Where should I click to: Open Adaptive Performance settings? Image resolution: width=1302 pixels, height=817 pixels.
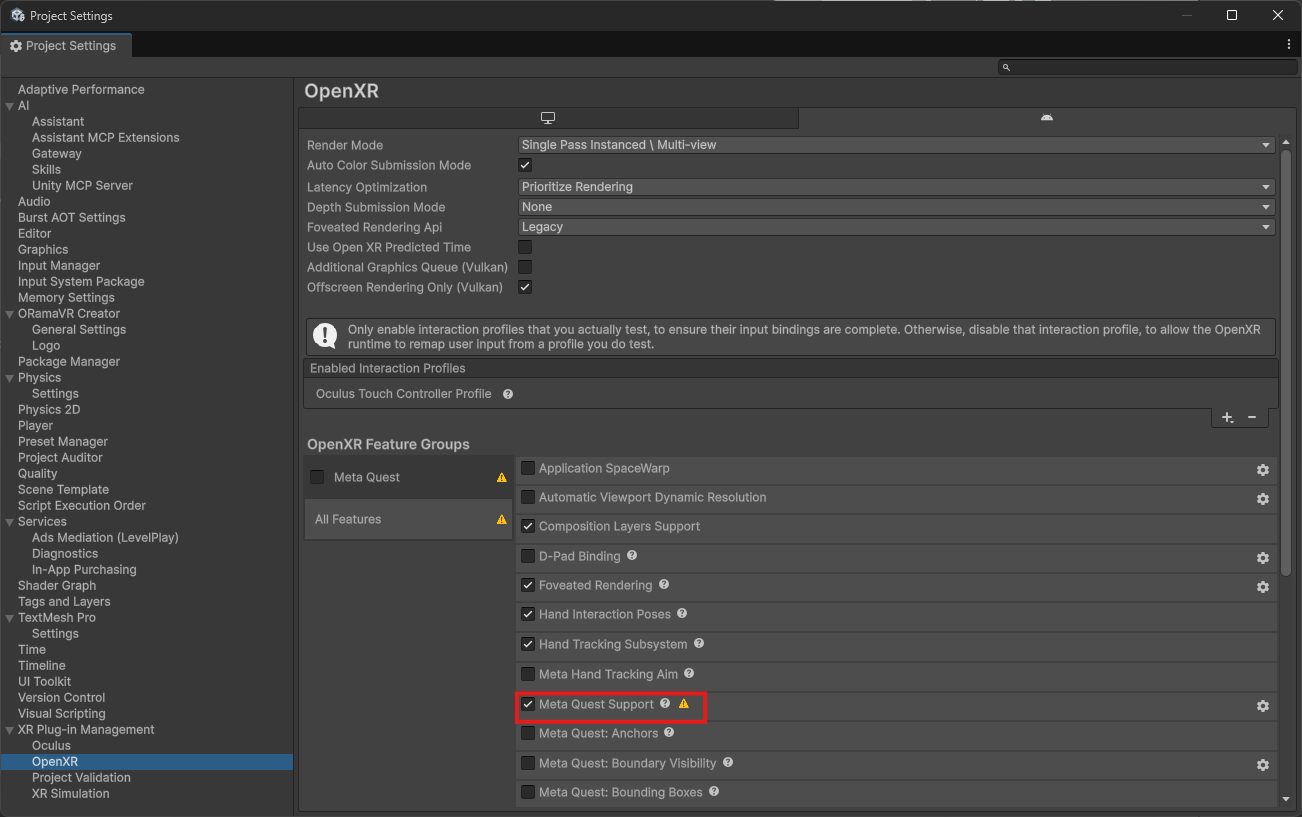click(x=81, y=90)
